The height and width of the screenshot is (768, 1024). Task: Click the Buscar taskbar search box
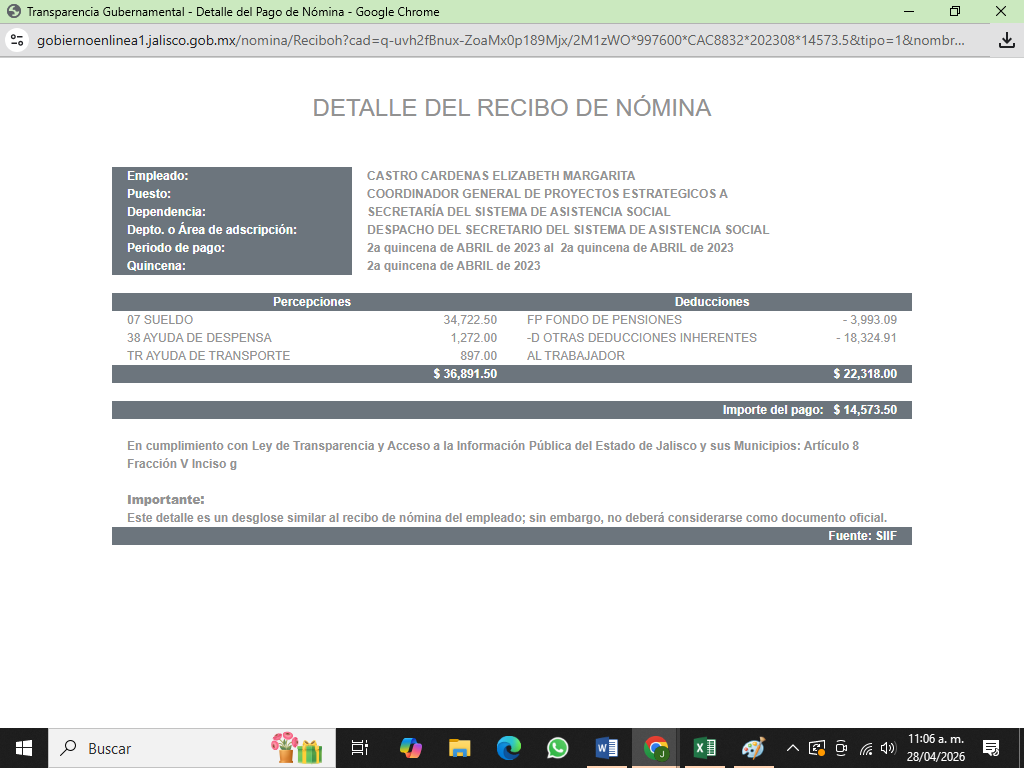[x=192, y=748]
